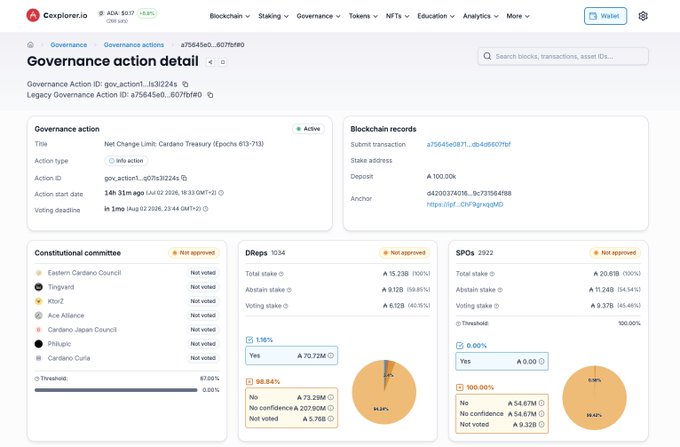Image resolution: width=680 pixels, height=447 pixels.
Task: Go to Governance breadcrumb link
Action: 69,45
